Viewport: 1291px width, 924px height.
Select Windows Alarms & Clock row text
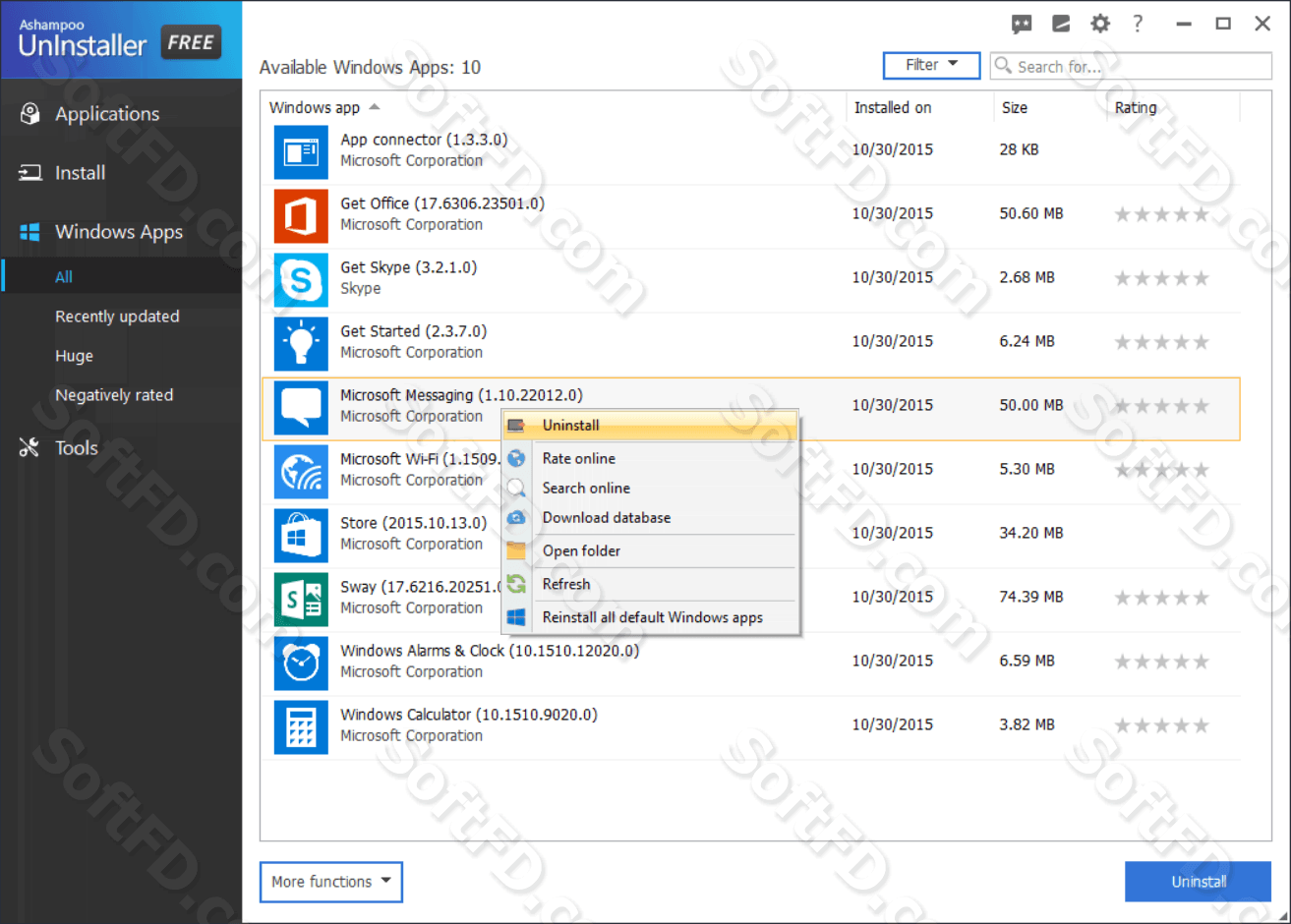coord(490,651)
